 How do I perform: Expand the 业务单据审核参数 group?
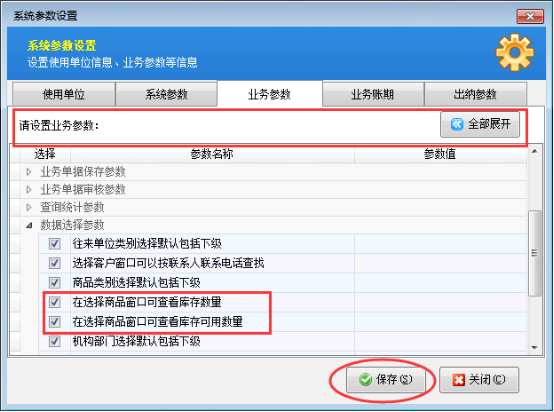click(x=29, y=190)
